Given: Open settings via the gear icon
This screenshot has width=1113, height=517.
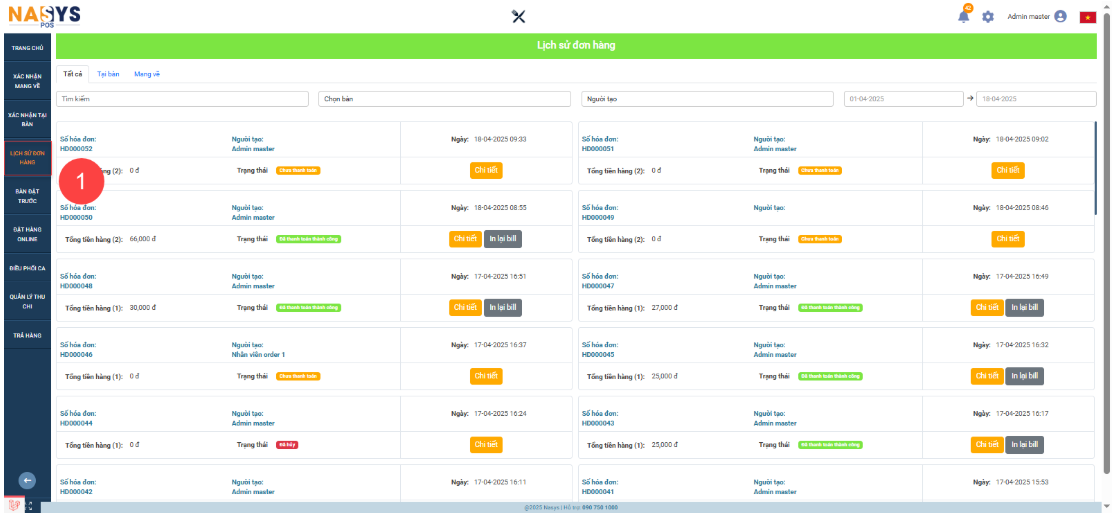Looking at the screenshot, I should [x=988, y=17].
